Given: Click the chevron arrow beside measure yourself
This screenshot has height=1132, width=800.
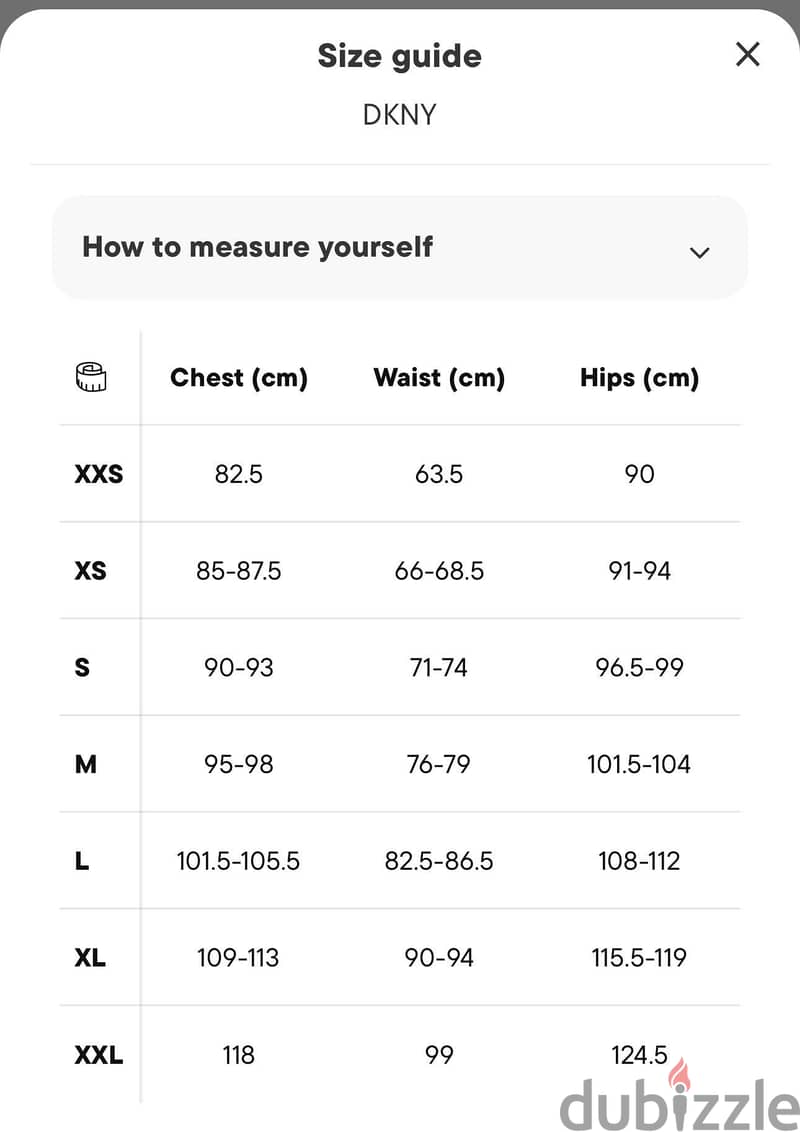Looking at the screenshot, I should click(x=699, y=253).
